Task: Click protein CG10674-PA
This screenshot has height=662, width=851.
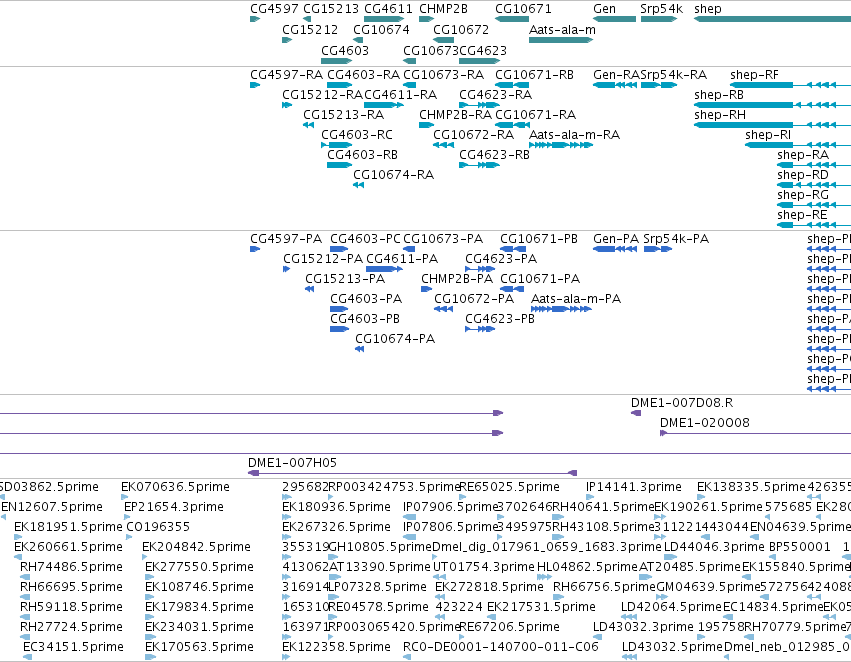Action: (x=359, y=350)
